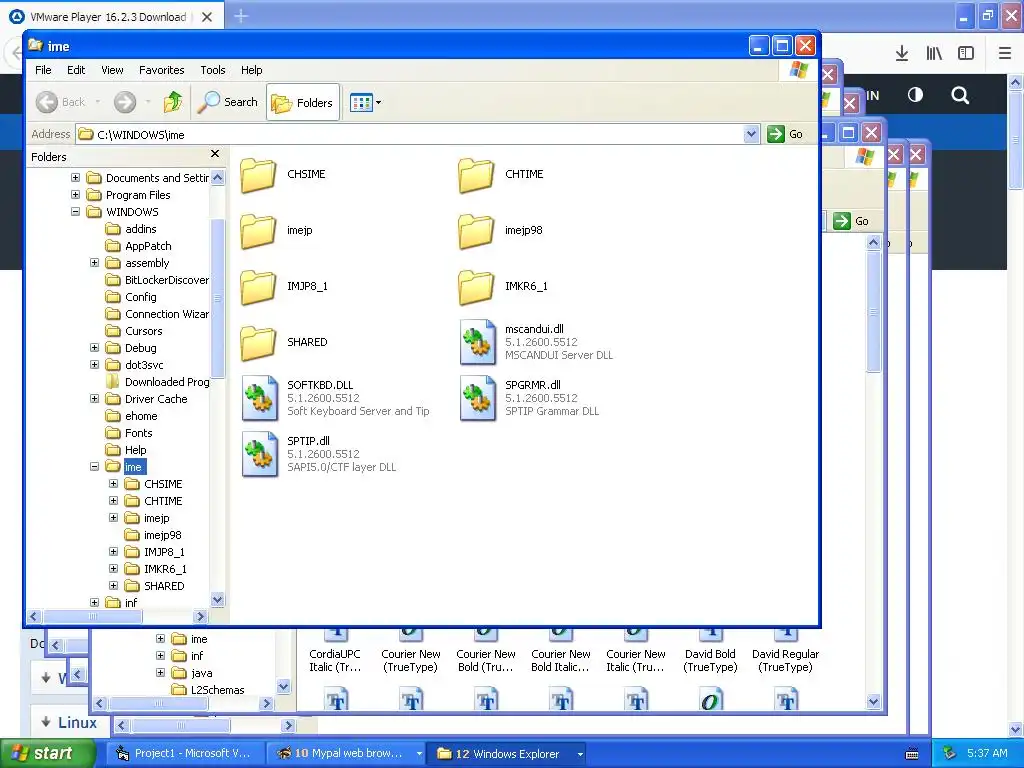Click the Search toolbar button
Screen dimensions: 1024x768
pyautogui.click(x=228, y=102)
